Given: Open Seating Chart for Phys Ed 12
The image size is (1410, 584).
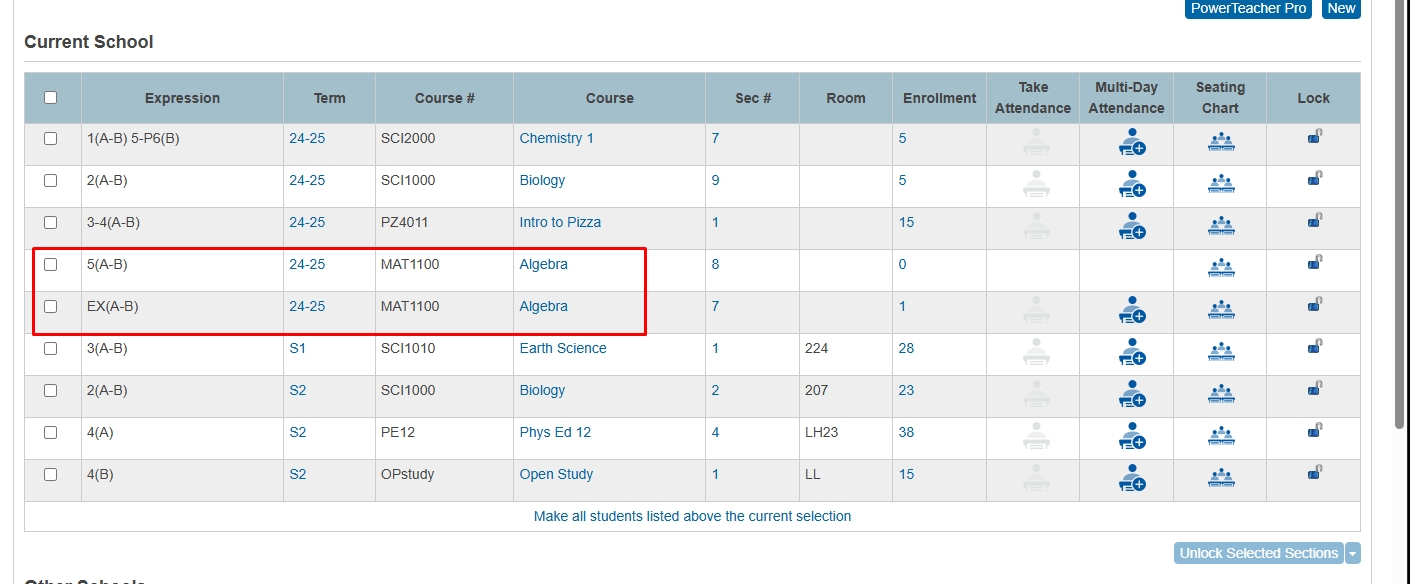Looking at the screenshot, I should 1220,435.
